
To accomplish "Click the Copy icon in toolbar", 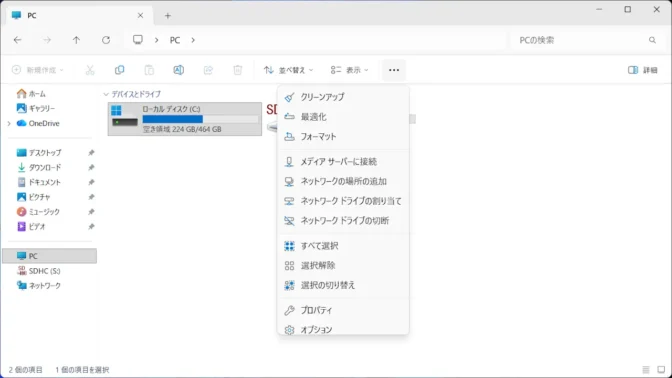I will coord(120,70).
